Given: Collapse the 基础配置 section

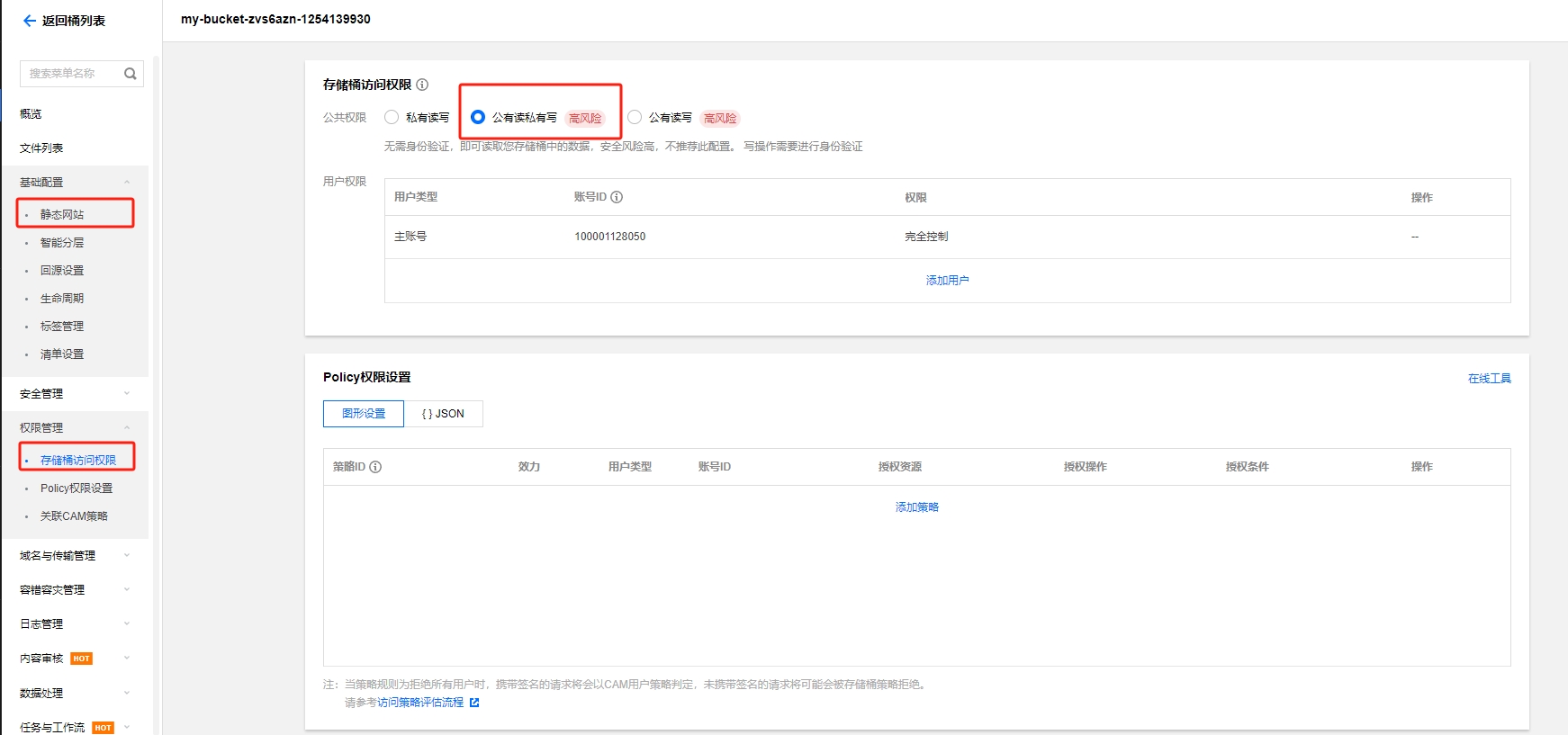Looking at the screenshot, I should [x=127, y=182].
